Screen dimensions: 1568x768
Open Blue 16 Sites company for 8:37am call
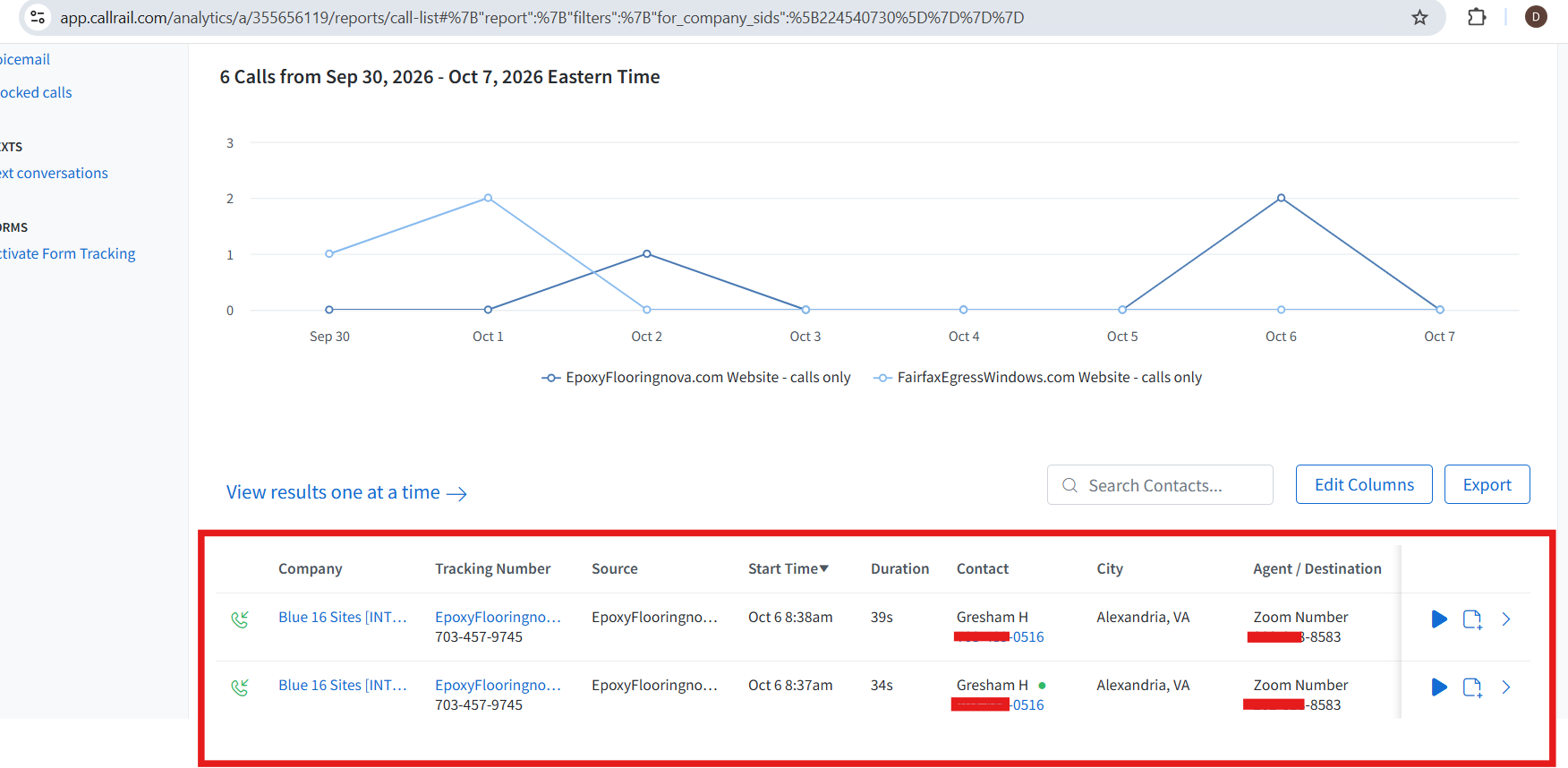pyautogui.click(x=343, y=685)
